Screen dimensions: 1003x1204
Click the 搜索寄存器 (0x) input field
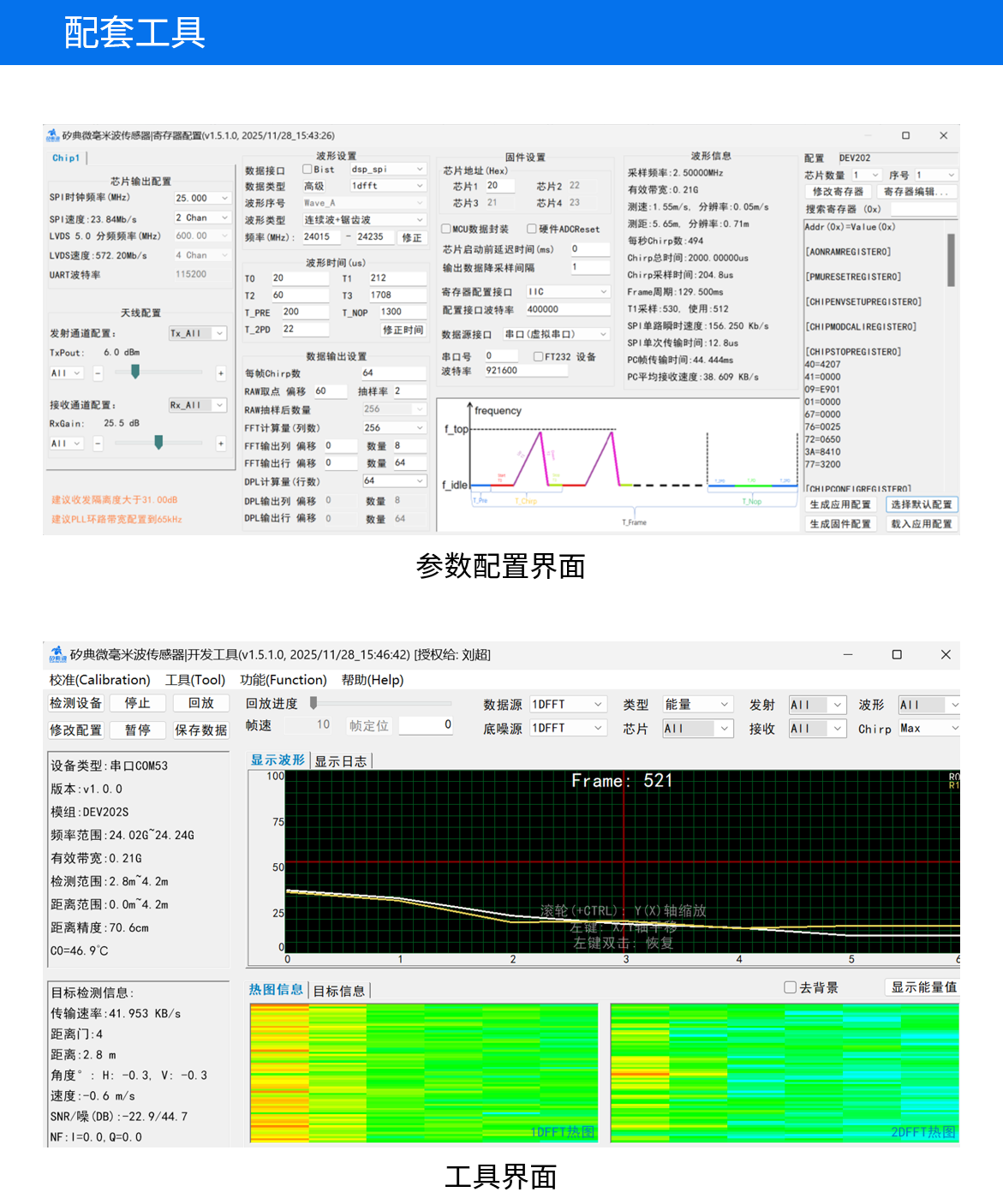click(x=922, y=209)
